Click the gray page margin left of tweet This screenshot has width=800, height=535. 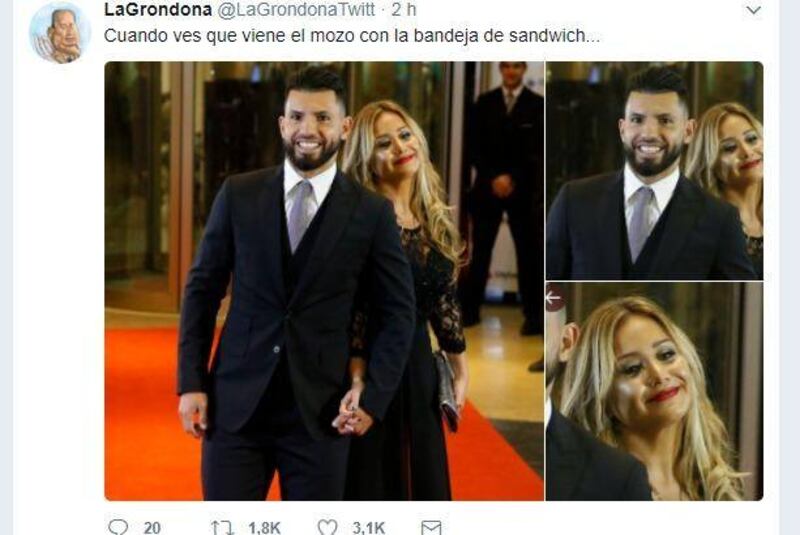[6, 267]
